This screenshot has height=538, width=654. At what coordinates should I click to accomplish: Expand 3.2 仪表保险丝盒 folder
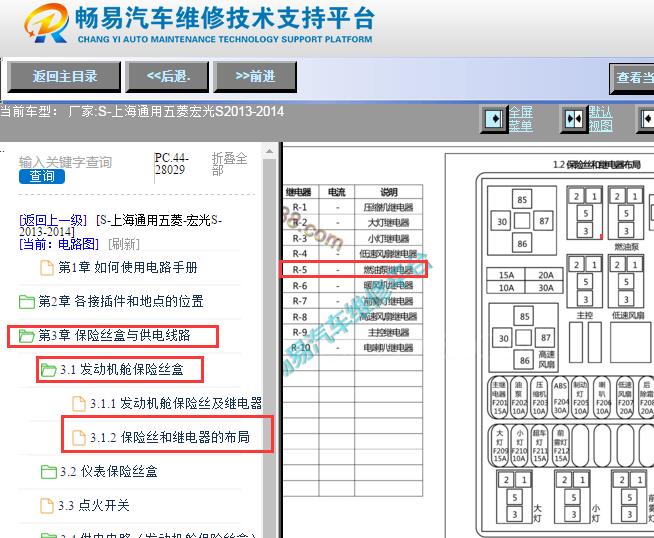tap(108, 472)
